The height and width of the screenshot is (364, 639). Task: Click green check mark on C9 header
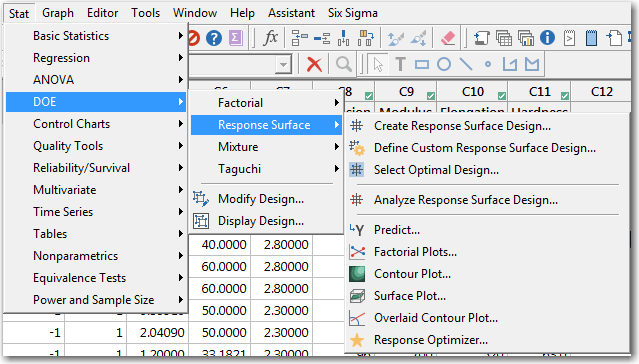[x=431, y=96]
